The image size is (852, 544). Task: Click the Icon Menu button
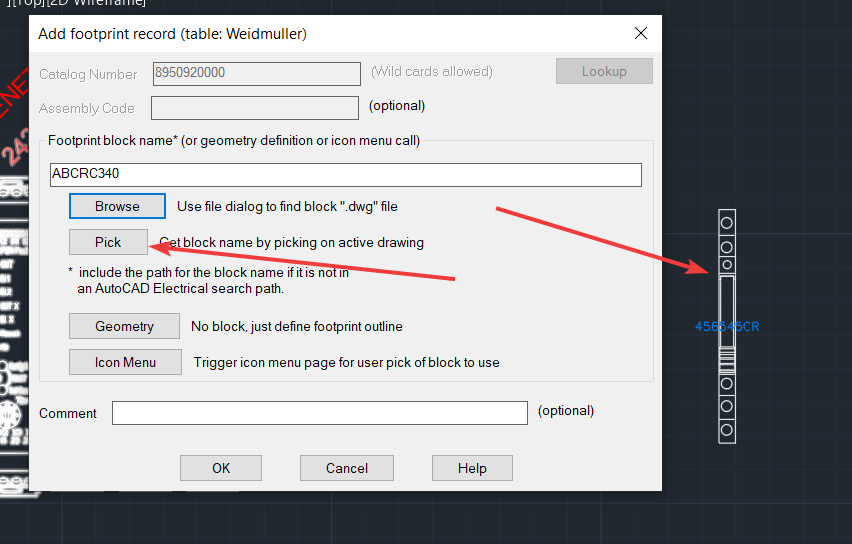(x=125, y=362)
